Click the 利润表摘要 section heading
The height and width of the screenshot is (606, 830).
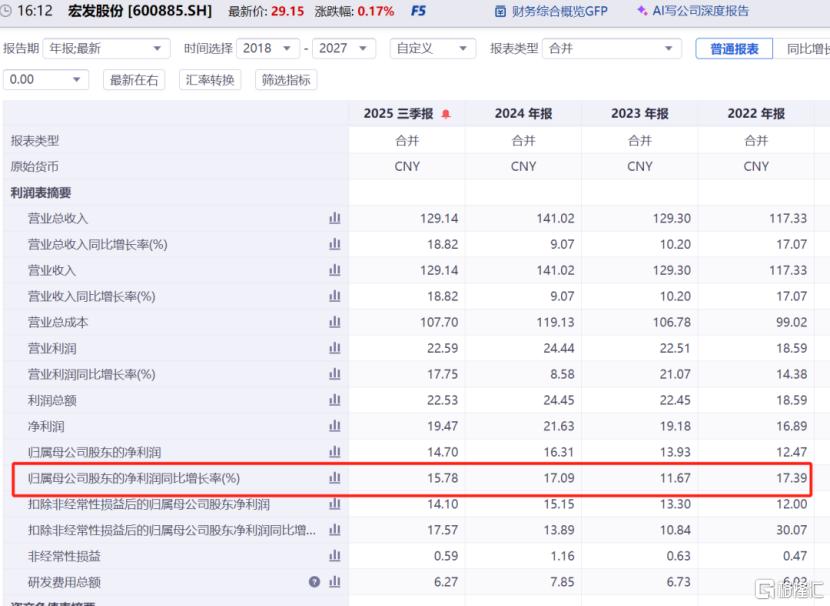pos(41,193)
